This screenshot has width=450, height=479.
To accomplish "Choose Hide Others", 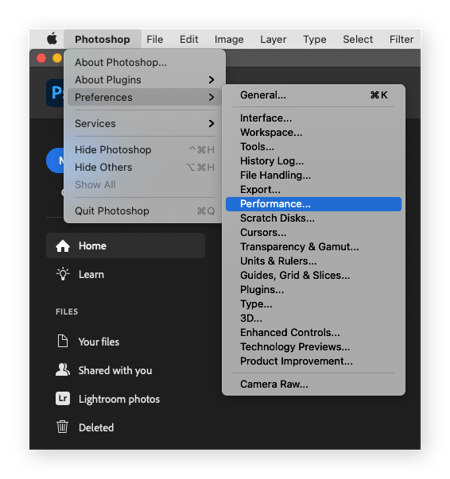I will pos(144,167).
